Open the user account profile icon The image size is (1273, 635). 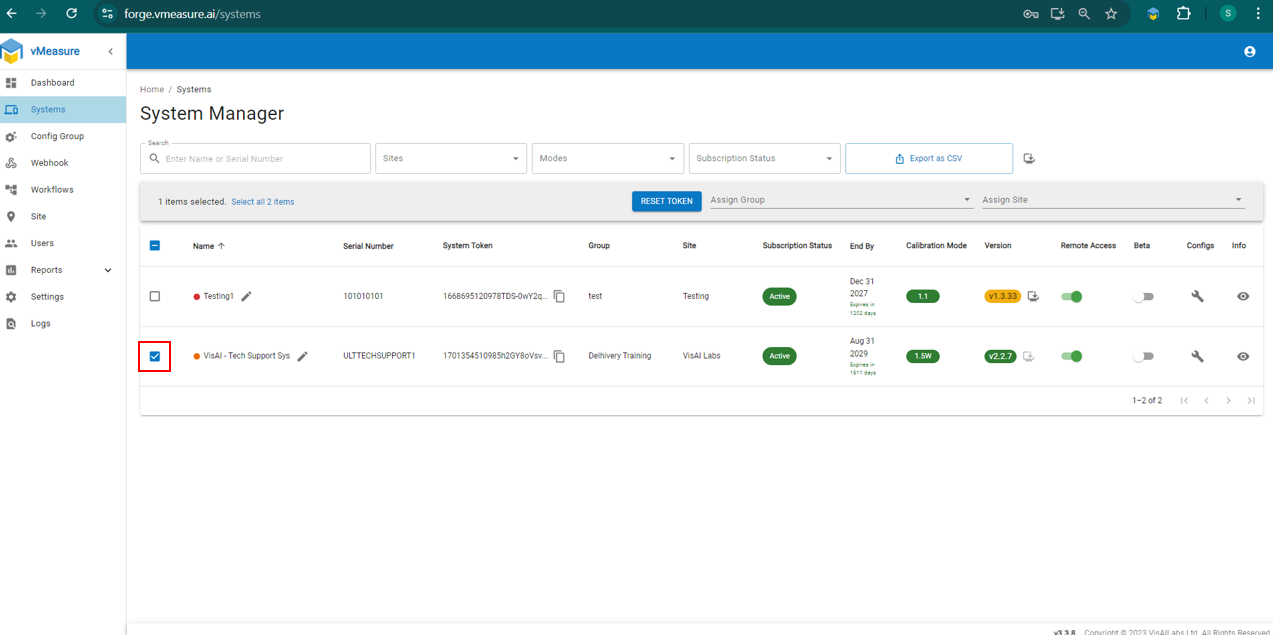1249,52
